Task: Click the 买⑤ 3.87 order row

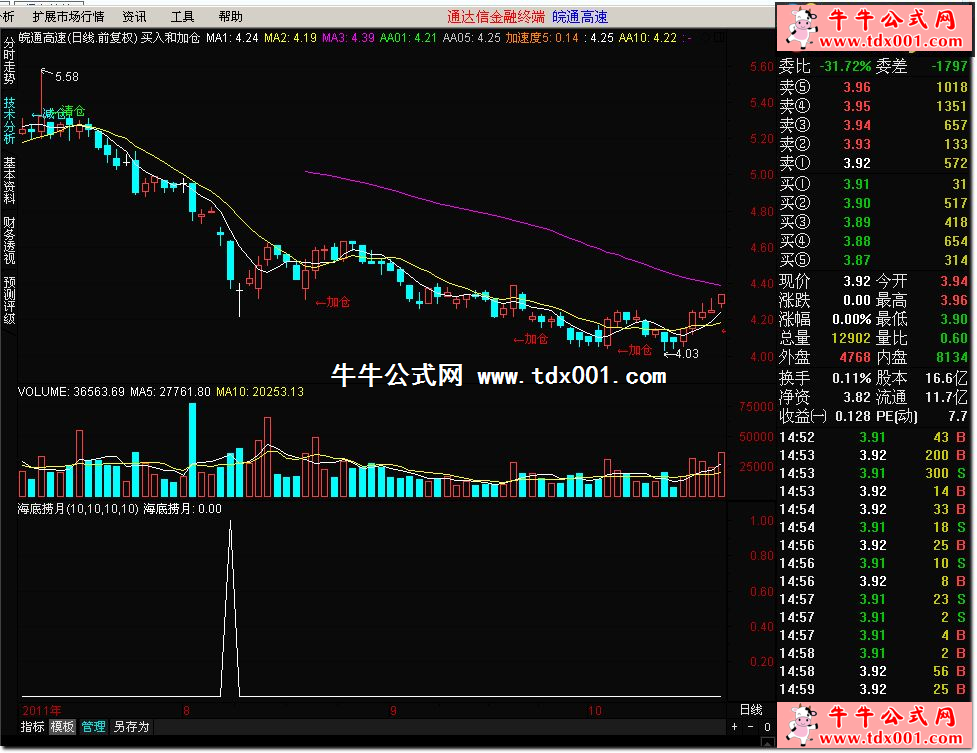Action: pyautogui.click(x=874, y=260)
